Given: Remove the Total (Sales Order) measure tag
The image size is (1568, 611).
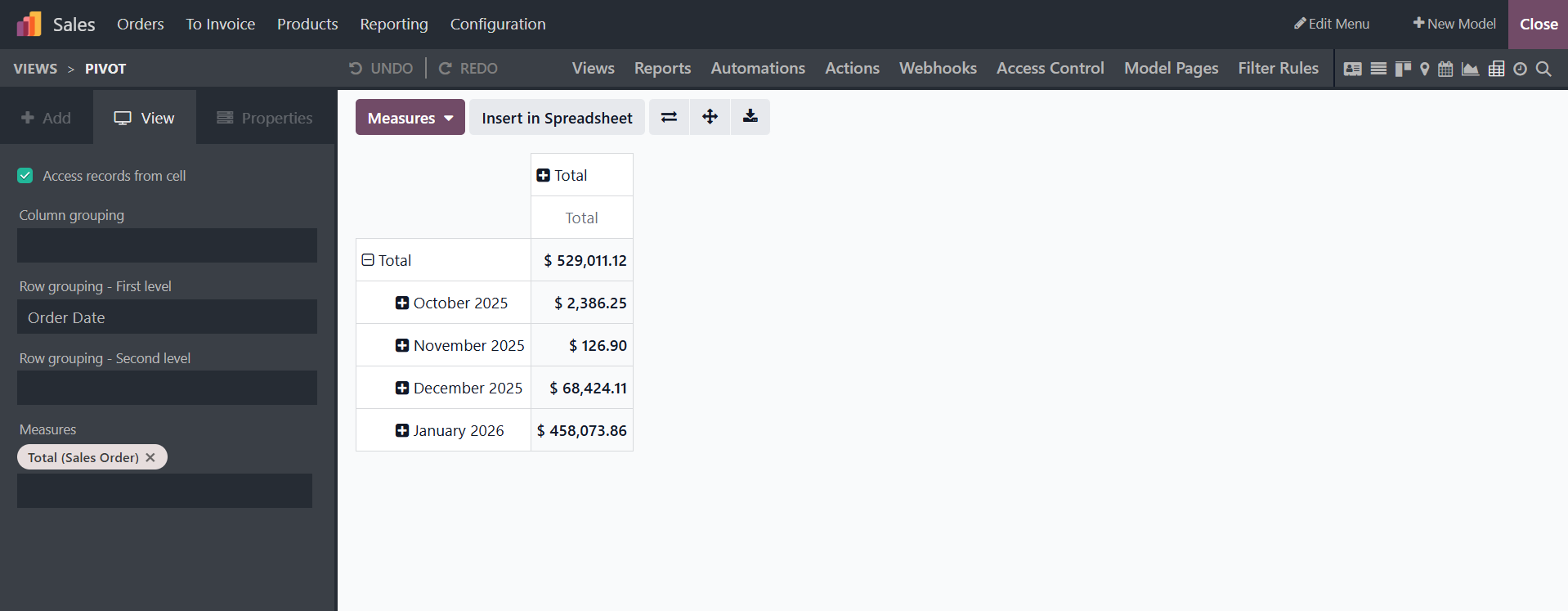Looking at the screenshot, I should pyautogui.click(x=150, y=457).
